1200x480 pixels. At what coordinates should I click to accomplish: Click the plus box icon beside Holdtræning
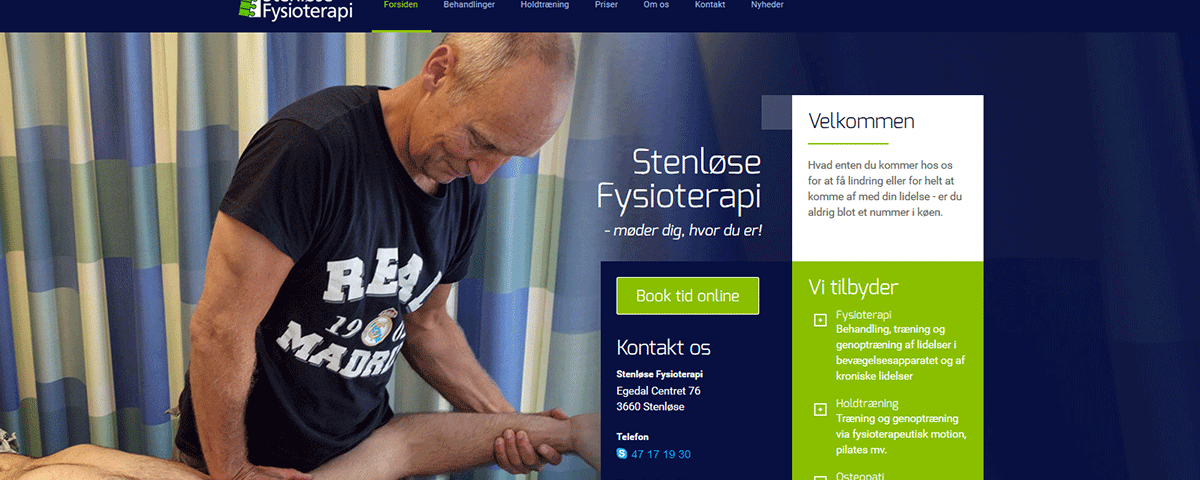[x=820, y=410]
